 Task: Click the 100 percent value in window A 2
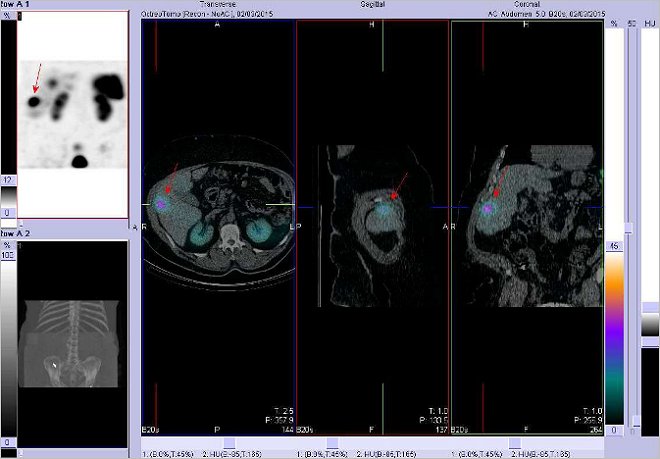point(7,255)
